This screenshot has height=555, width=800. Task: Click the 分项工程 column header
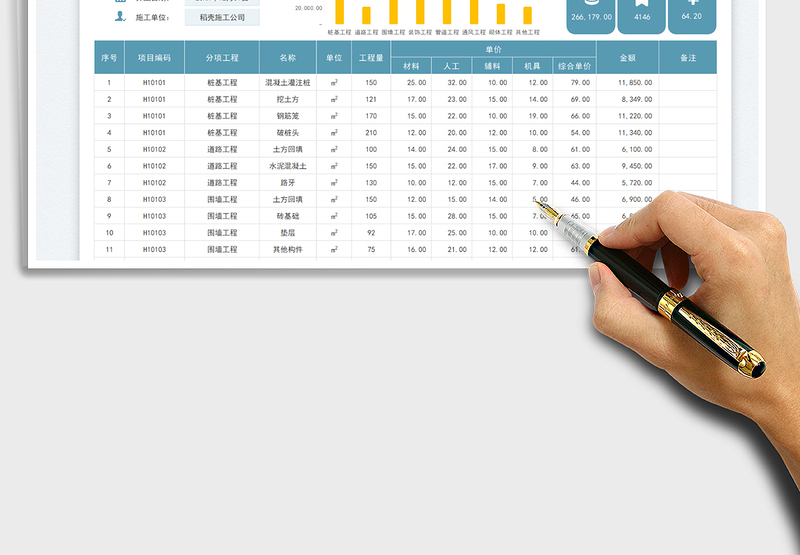(x=222, y=58)
